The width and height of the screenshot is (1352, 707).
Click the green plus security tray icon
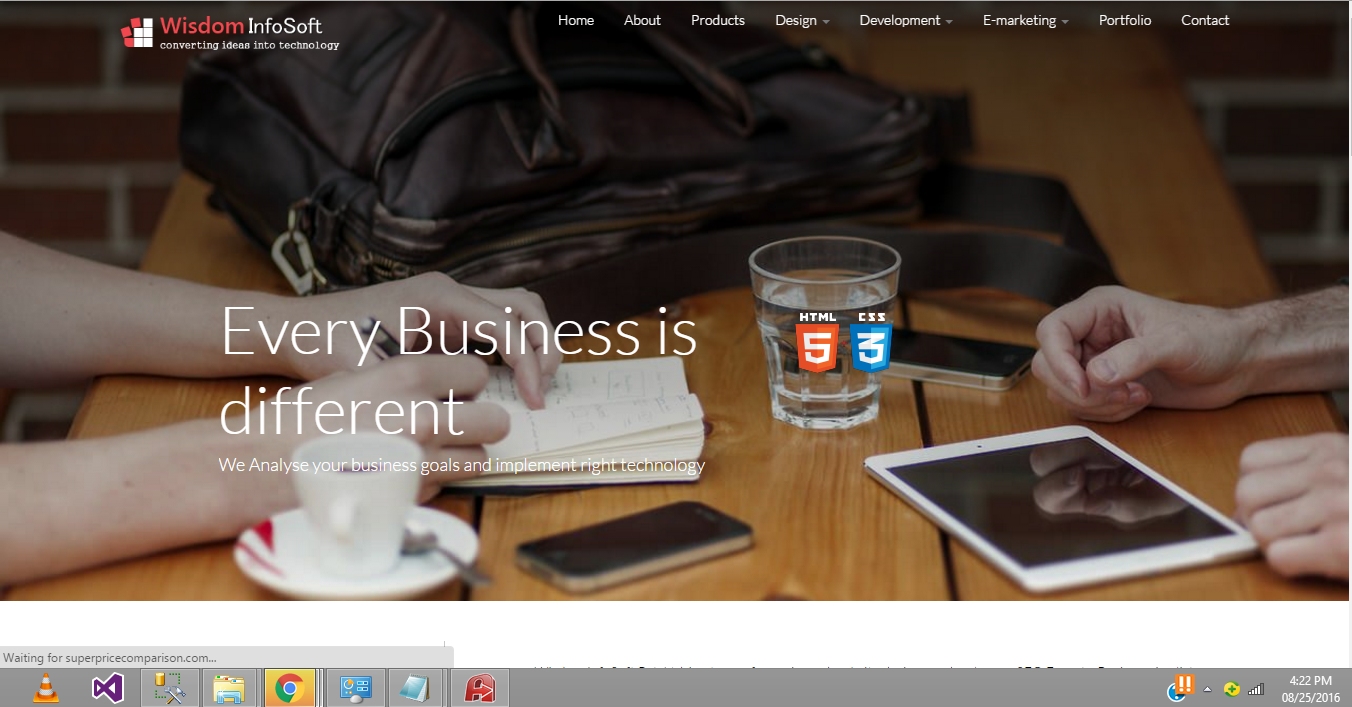[x=1232, y=689]
